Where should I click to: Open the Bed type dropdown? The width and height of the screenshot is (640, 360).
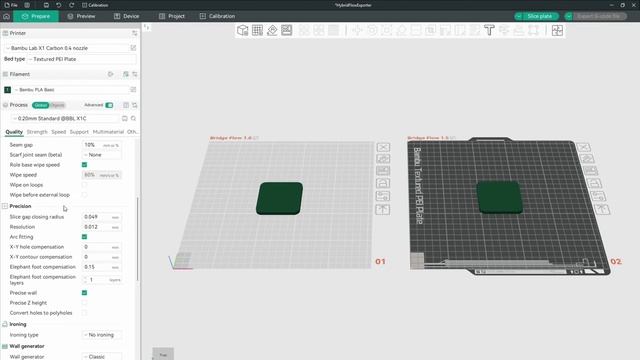point(82,59)
